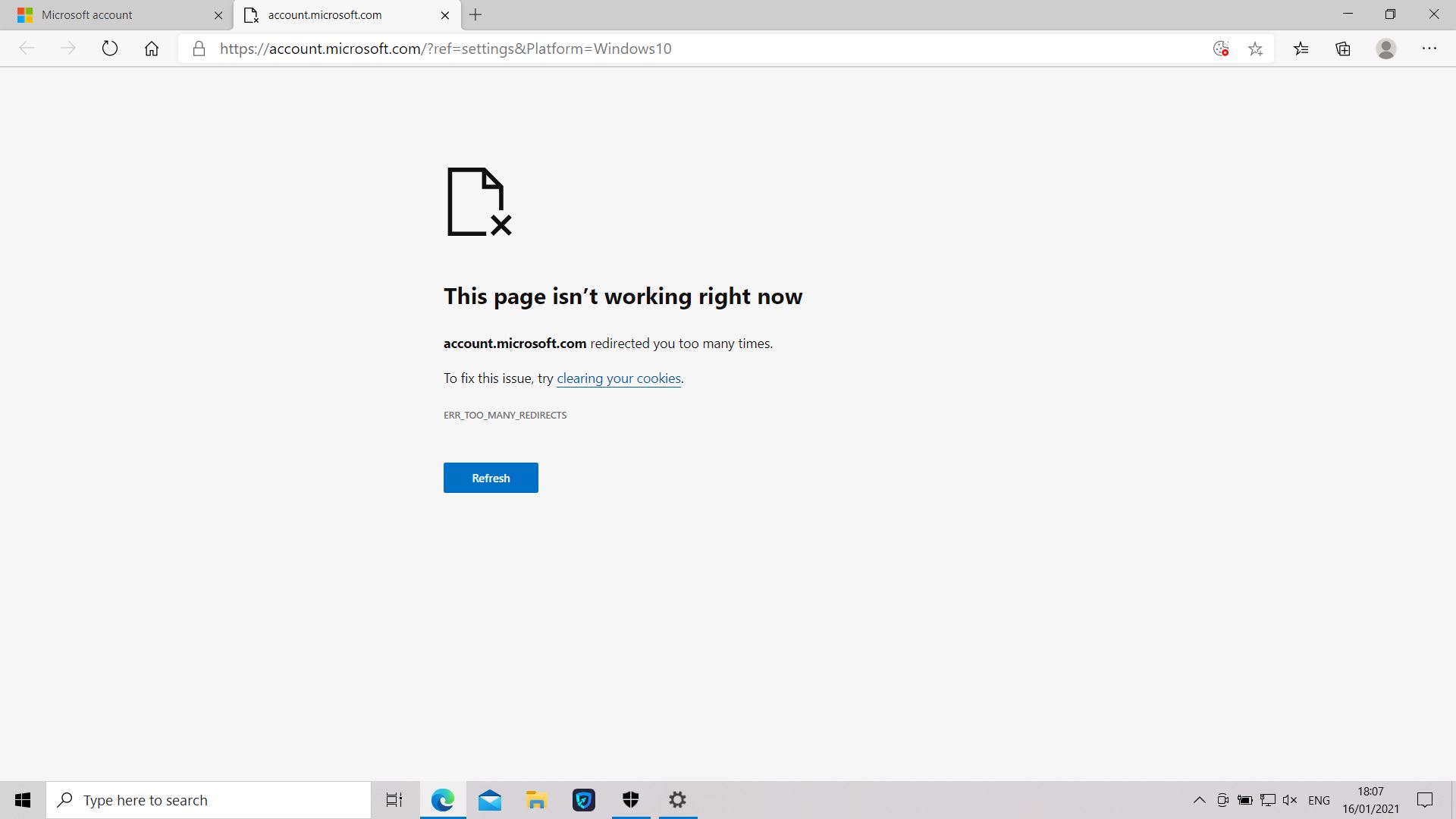Click the browser Back arrow
This screenshot has height=819, width=1456.
point(27,49)
